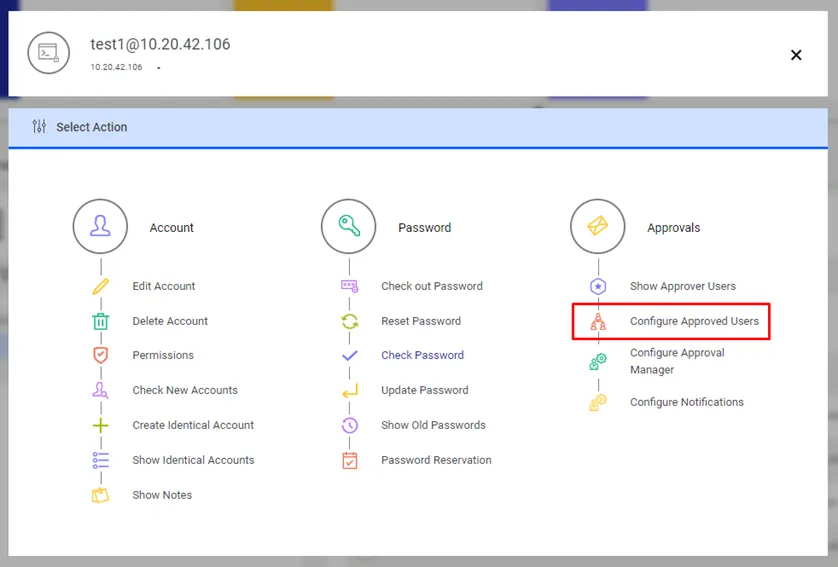
Task: Click the pencil icon for Edit Account
Action: coord(100,286)
